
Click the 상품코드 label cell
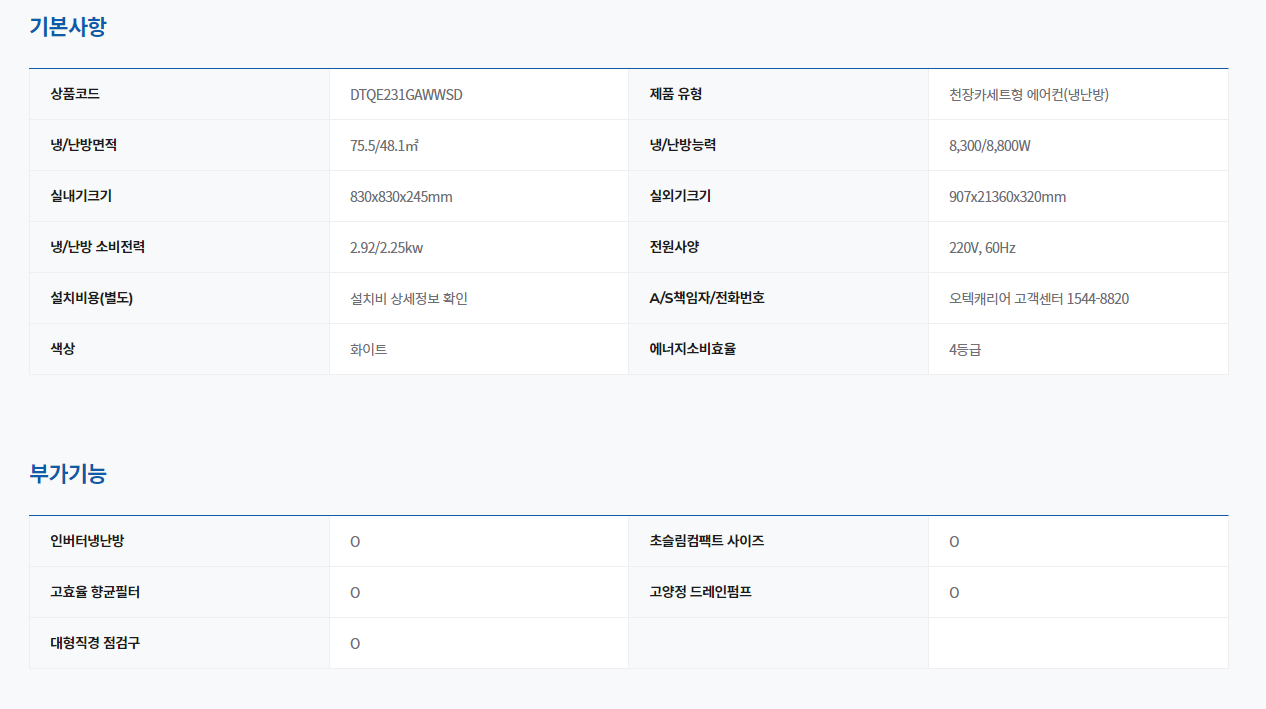point(75,94)
